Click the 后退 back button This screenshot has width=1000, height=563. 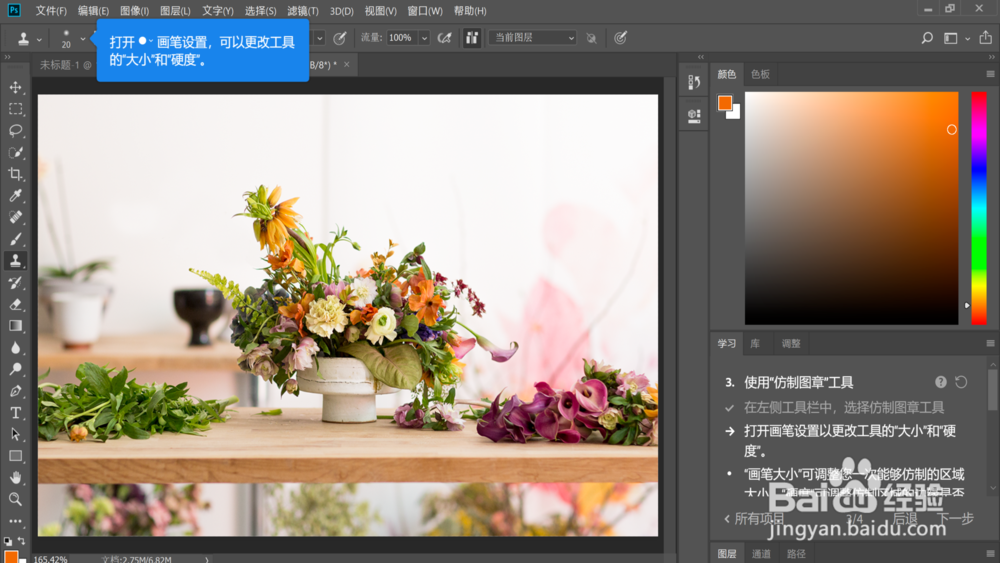[904, 518]
